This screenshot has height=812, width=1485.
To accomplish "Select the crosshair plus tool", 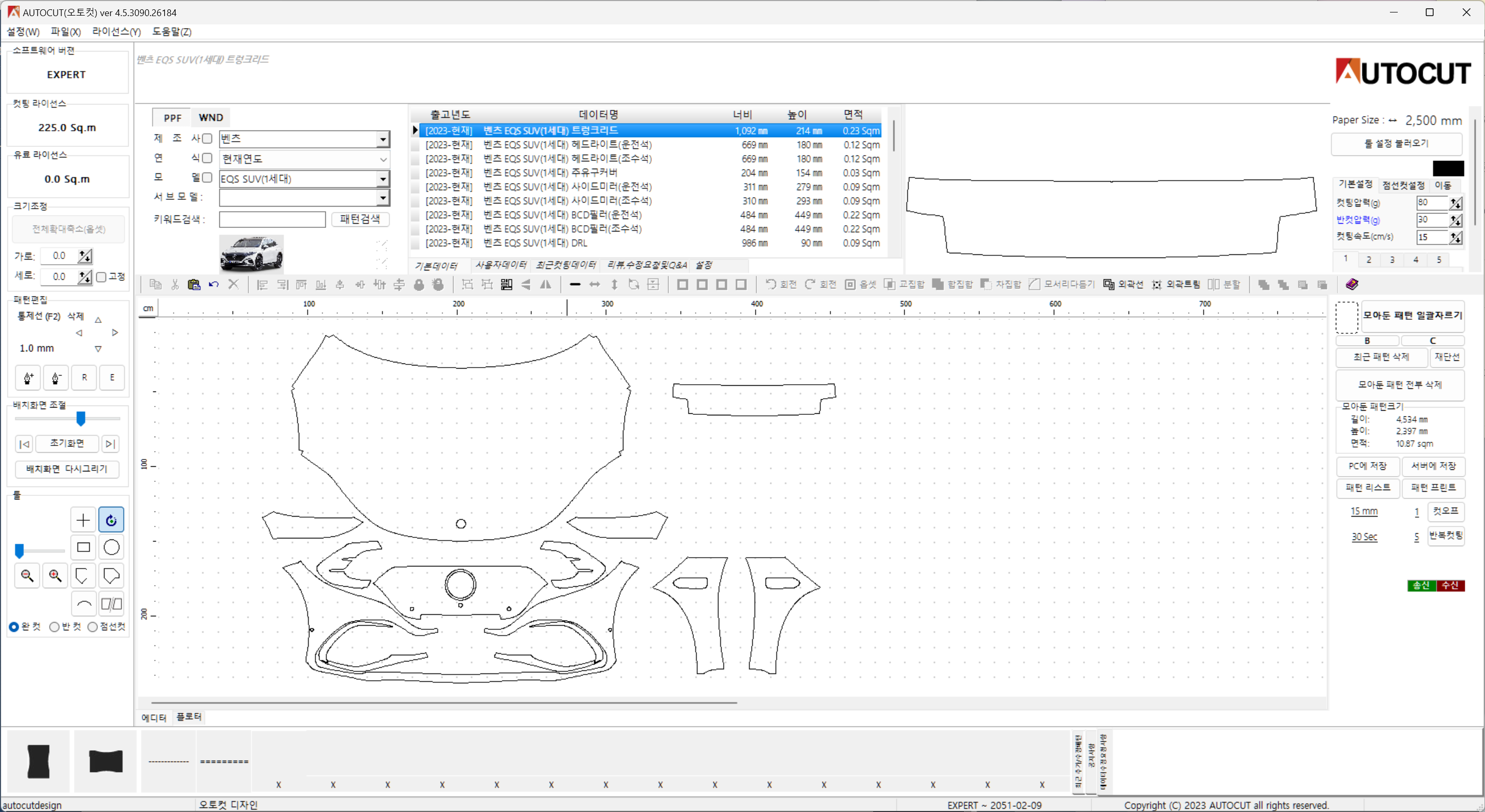I will (83, 520).
